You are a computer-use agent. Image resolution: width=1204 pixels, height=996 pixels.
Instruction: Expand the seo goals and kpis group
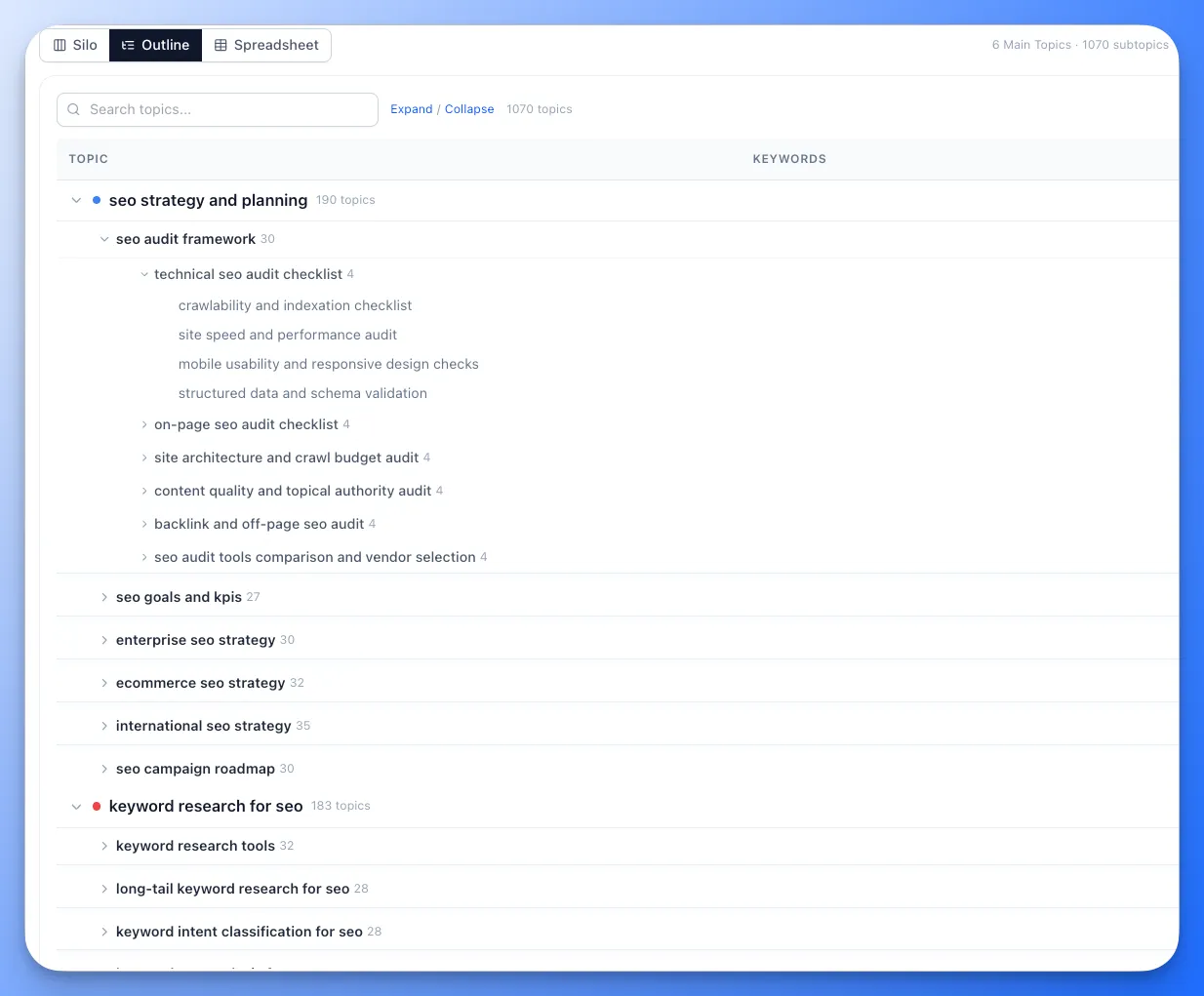coord(104,597)
